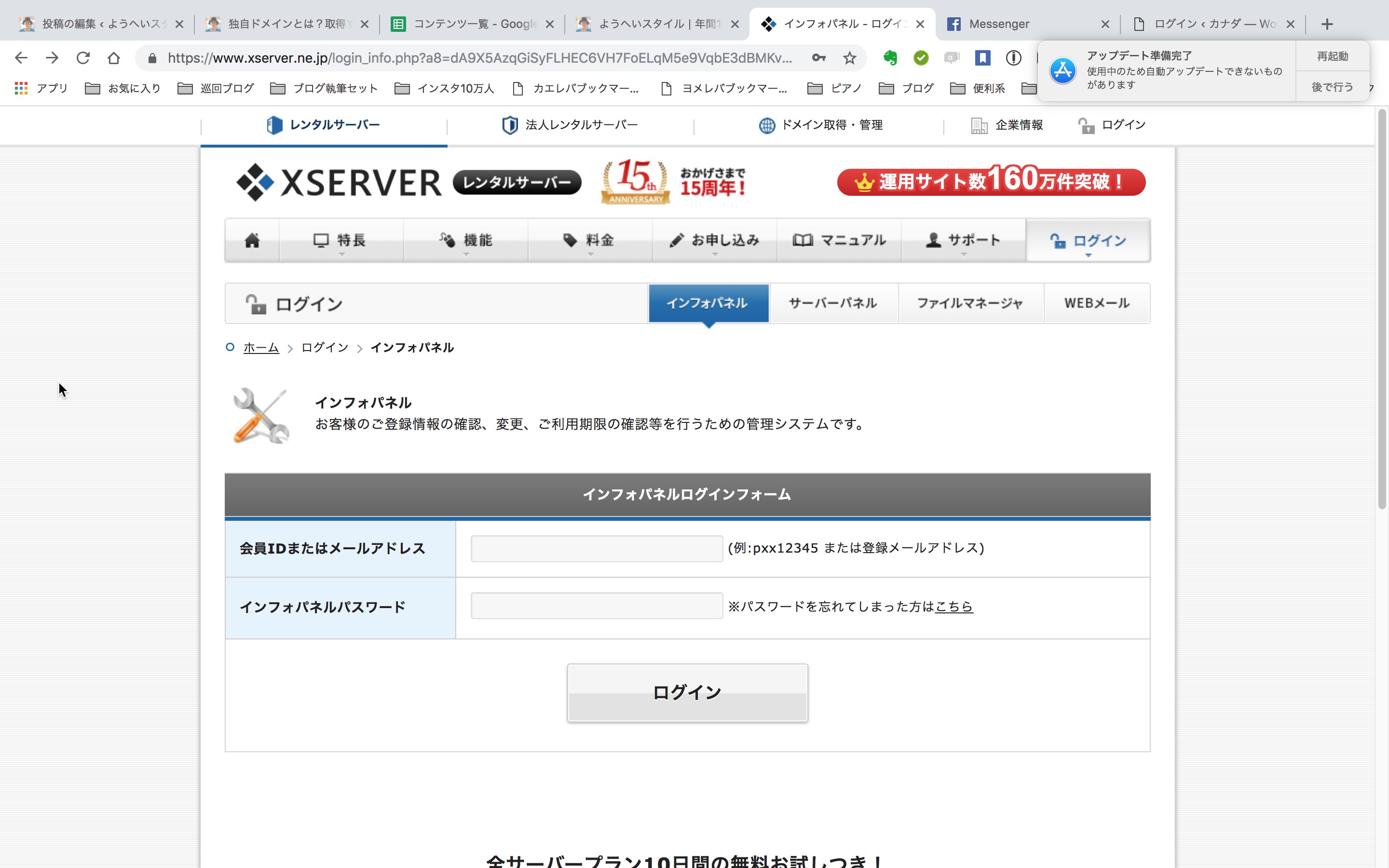Click ログイン in the top bar
This screenshot has width=1389, height=868.
click(1112, 124)
